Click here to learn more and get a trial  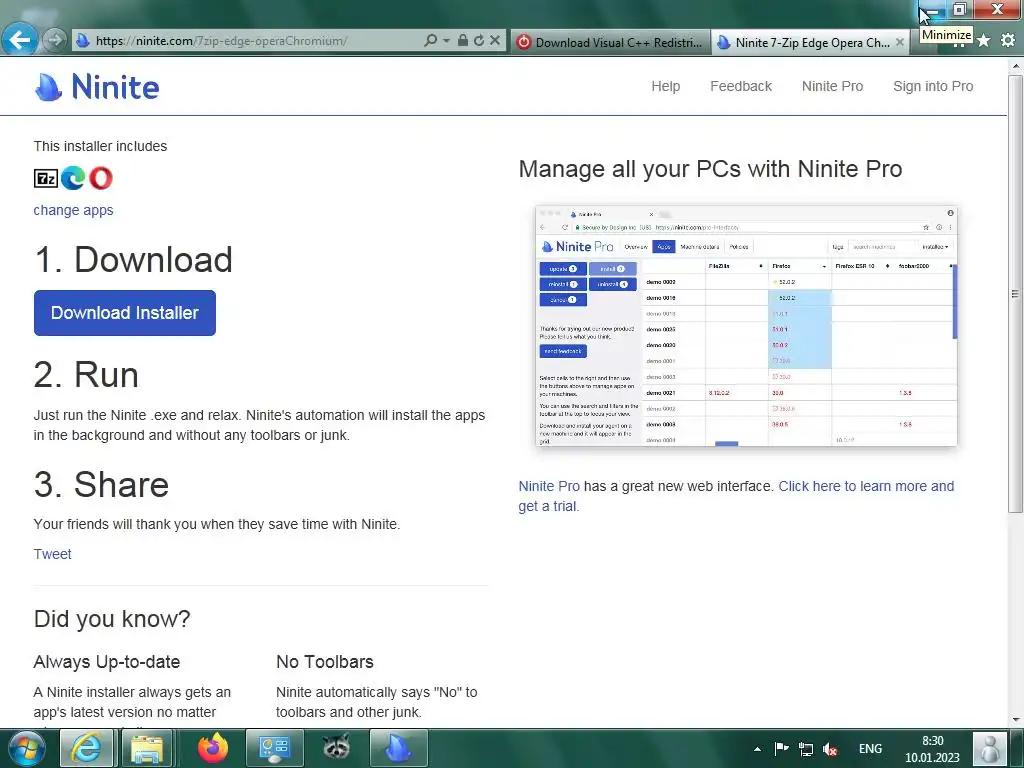(736, 496)
